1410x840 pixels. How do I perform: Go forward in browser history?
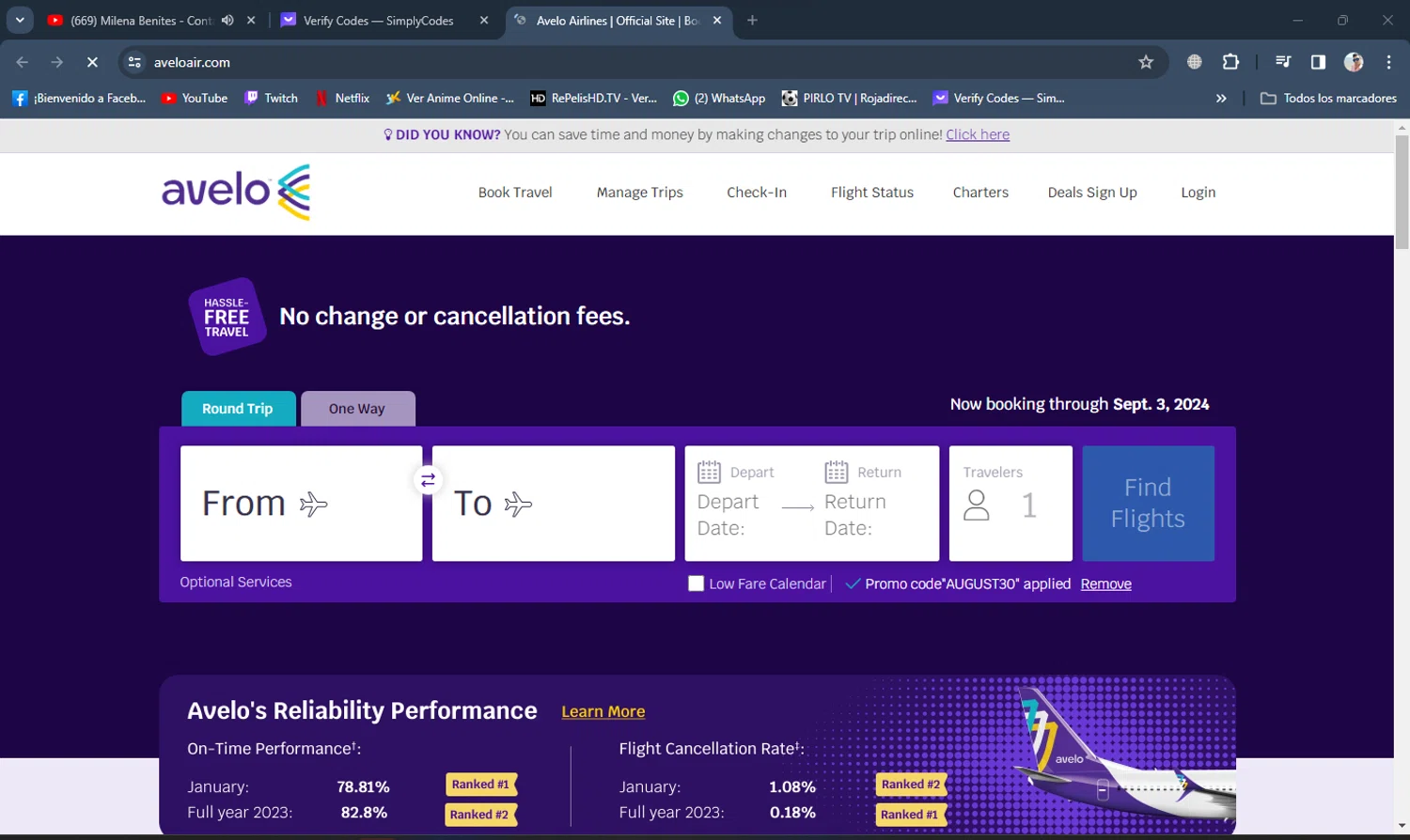coord(57,62)
